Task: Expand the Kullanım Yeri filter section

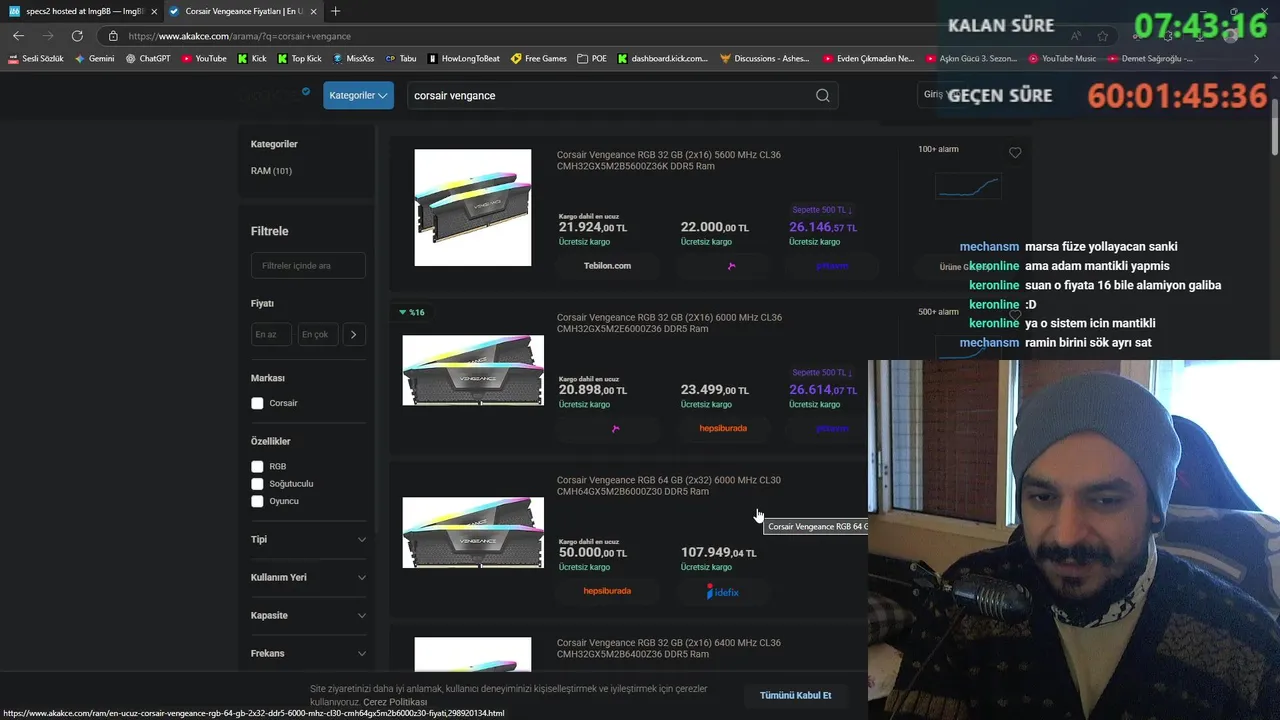Action: coord(308,577)
